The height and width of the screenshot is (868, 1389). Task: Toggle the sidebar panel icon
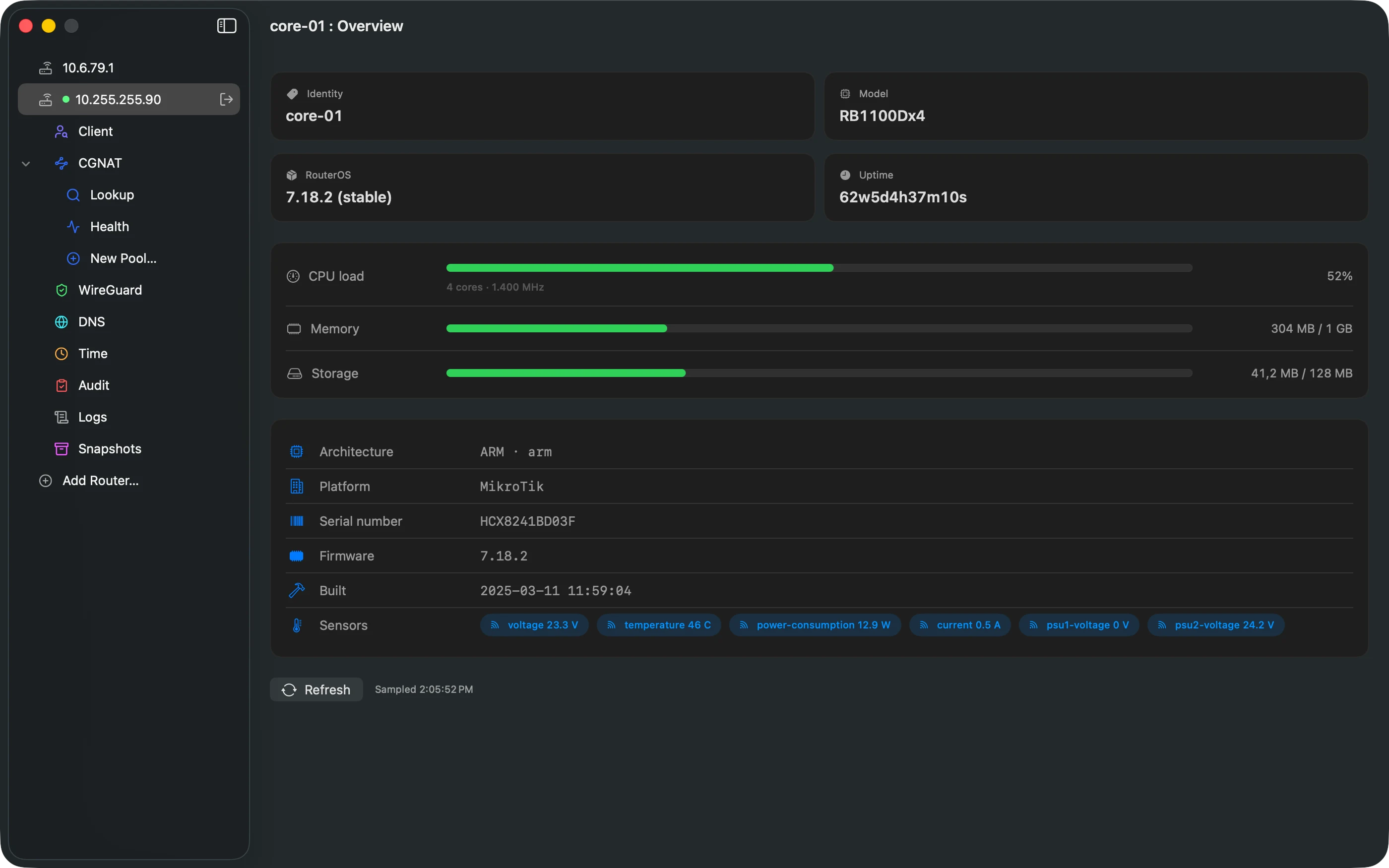227,26
